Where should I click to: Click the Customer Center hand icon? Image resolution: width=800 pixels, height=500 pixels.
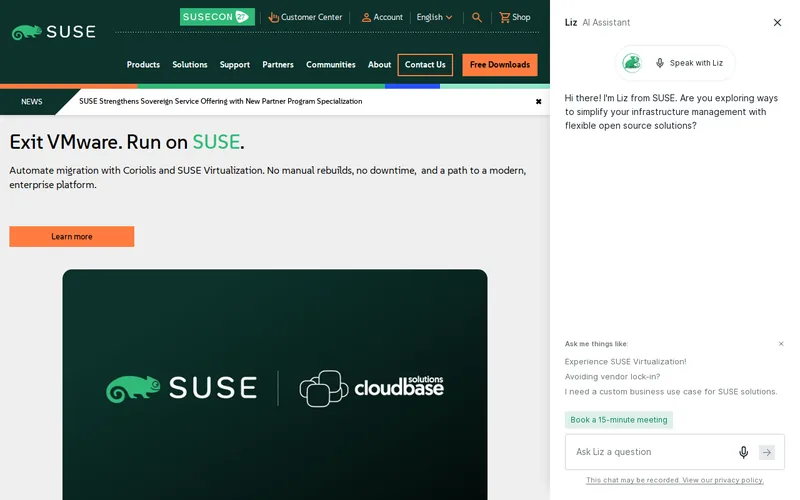(273, 17)
